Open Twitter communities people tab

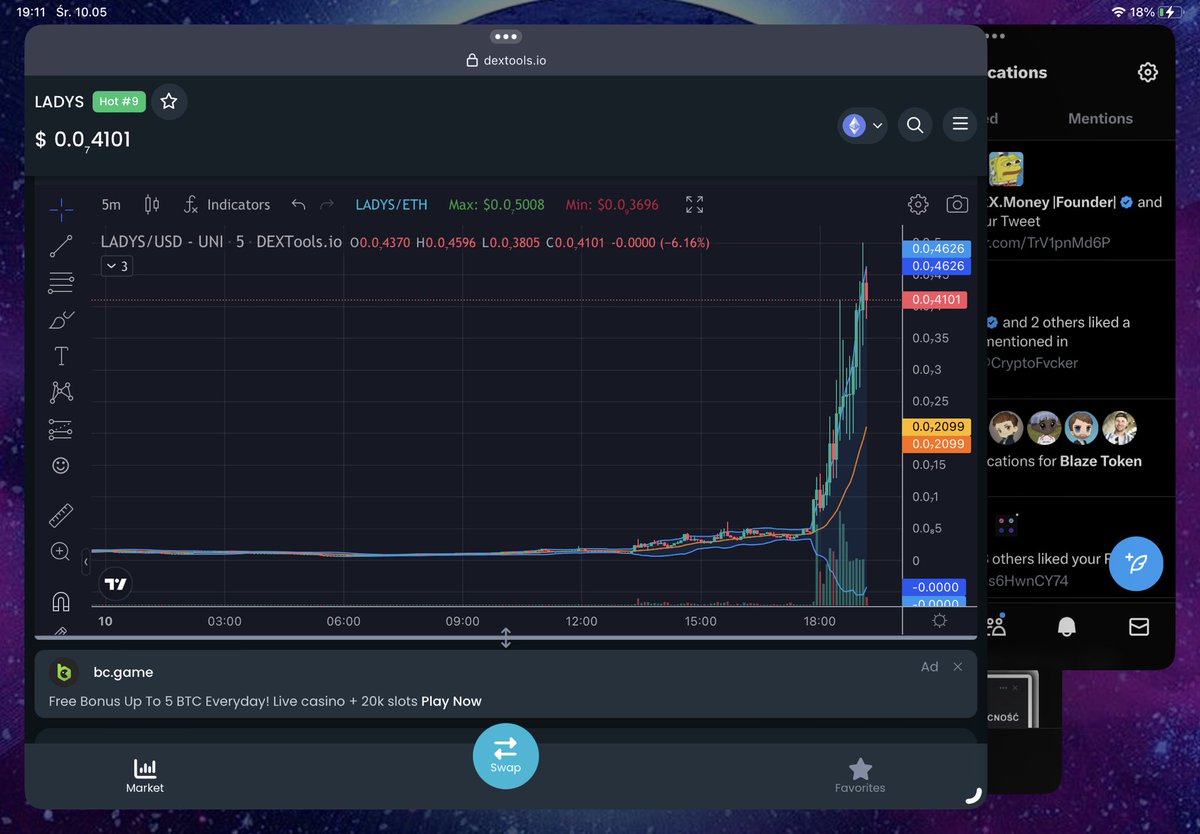coord(996,627)
